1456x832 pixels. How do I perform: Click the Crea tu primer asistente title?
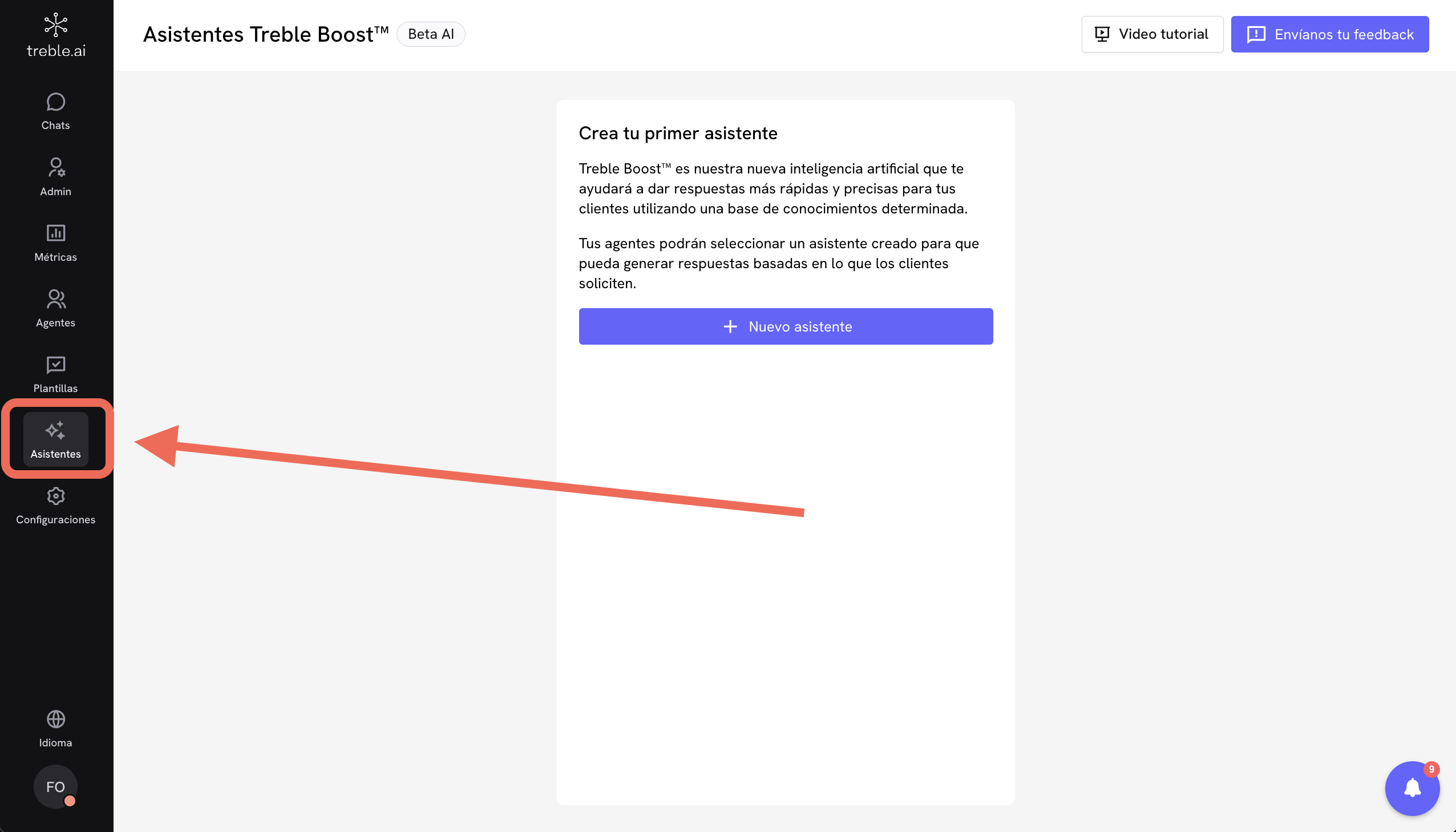click(x=677, y=133)
